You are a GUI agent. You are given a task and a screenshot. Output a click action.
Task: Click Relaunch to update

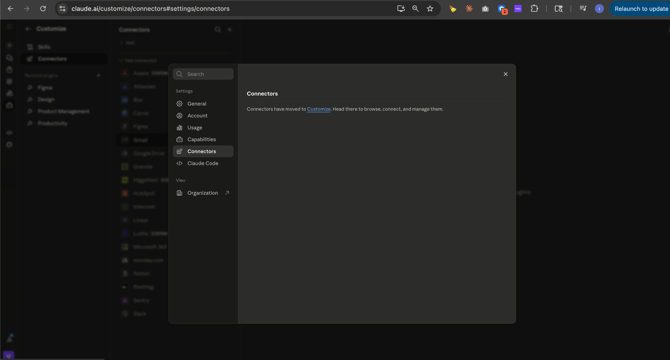640,9
